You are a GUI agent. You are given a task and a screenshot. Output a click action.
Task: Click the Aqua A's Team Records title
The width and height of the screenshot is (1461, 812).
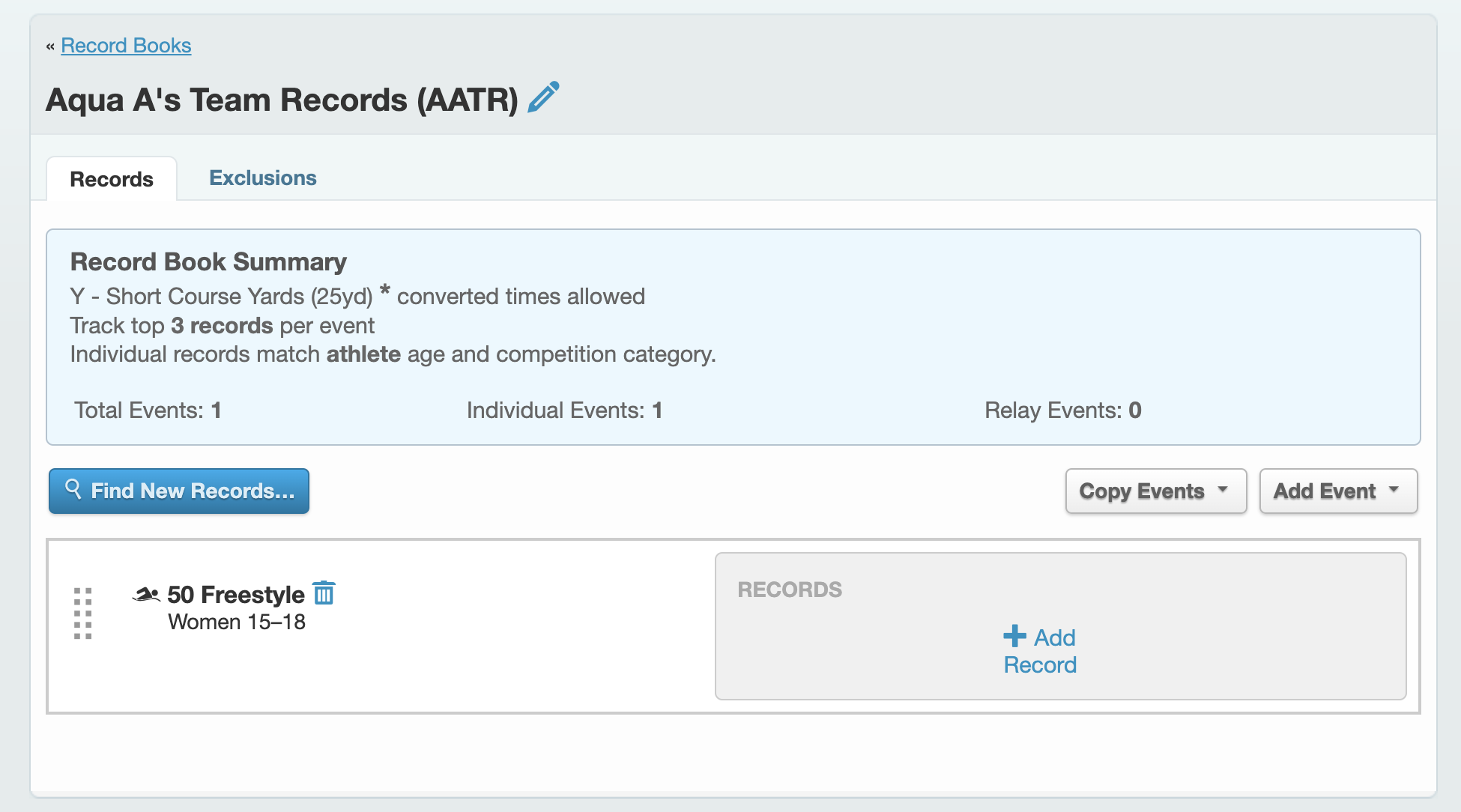tap(282, 100)
